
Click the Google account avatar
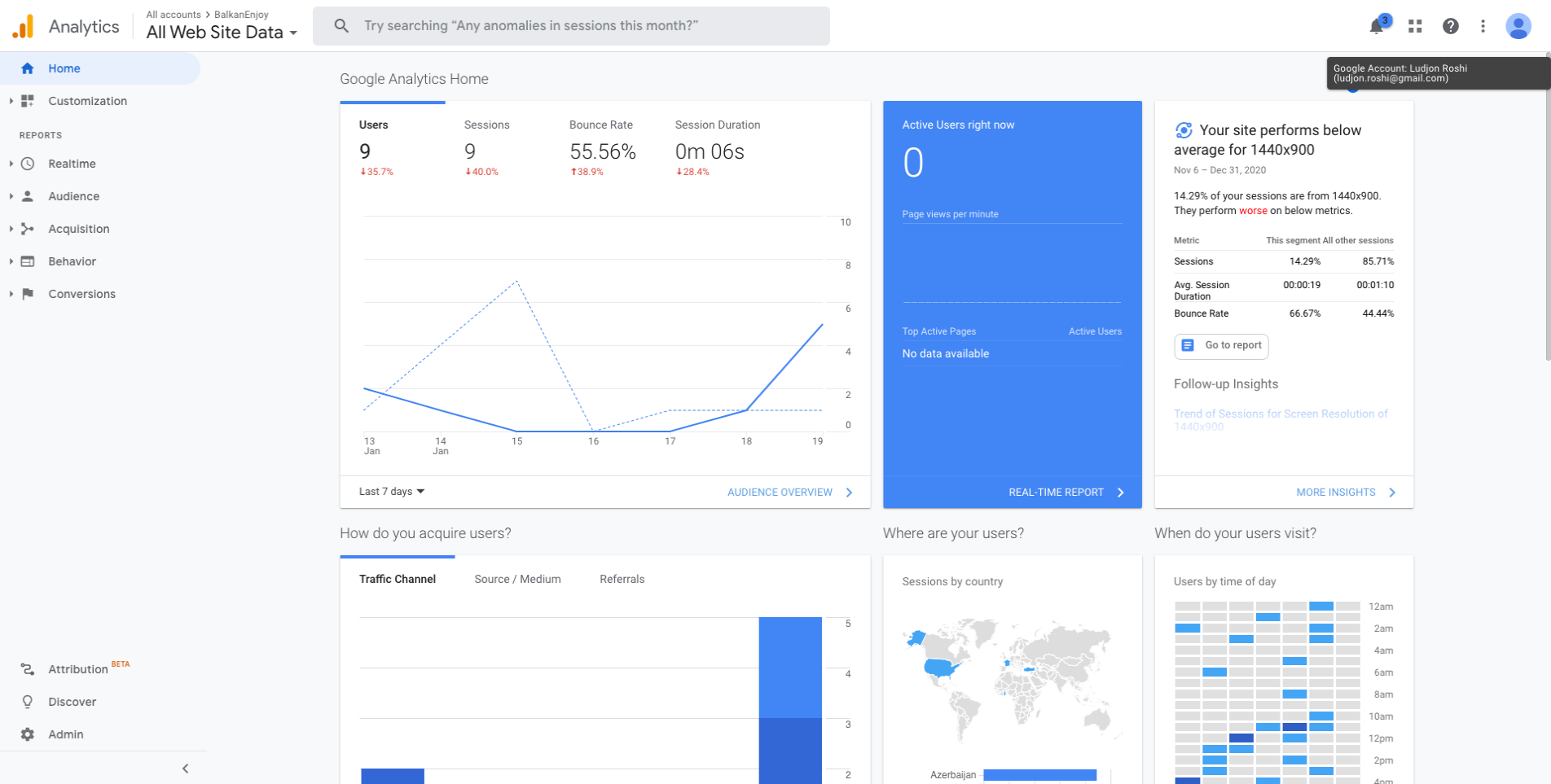tap(1518, 26)
